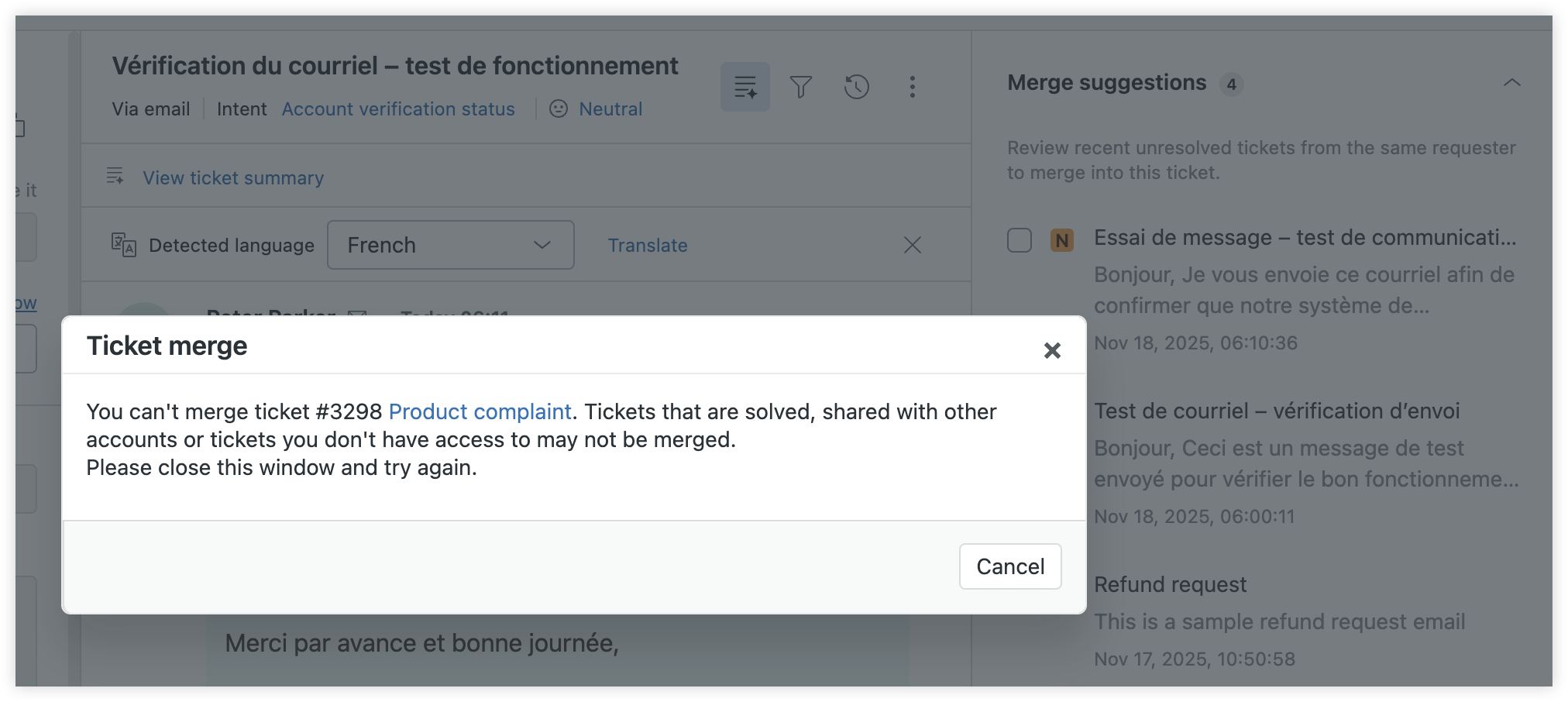
Task: Click the Cancel button
Action: point(1009,566)
